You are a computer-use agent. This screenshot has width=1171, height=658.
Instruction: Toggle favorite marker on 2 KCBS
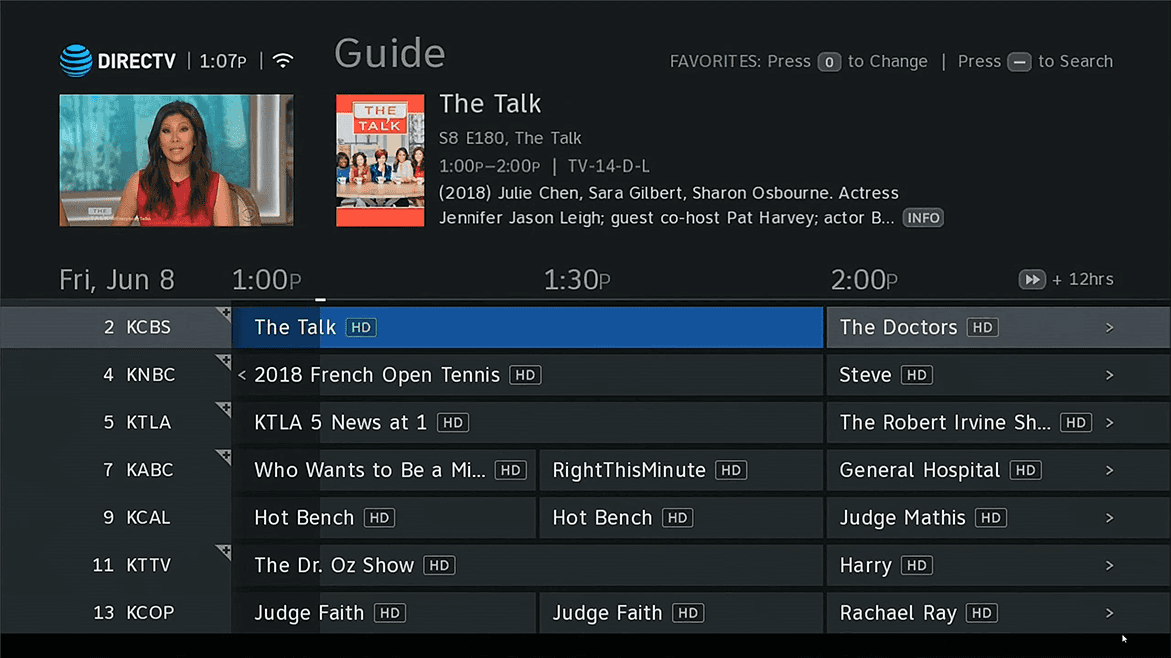click(x=223, y=315)
